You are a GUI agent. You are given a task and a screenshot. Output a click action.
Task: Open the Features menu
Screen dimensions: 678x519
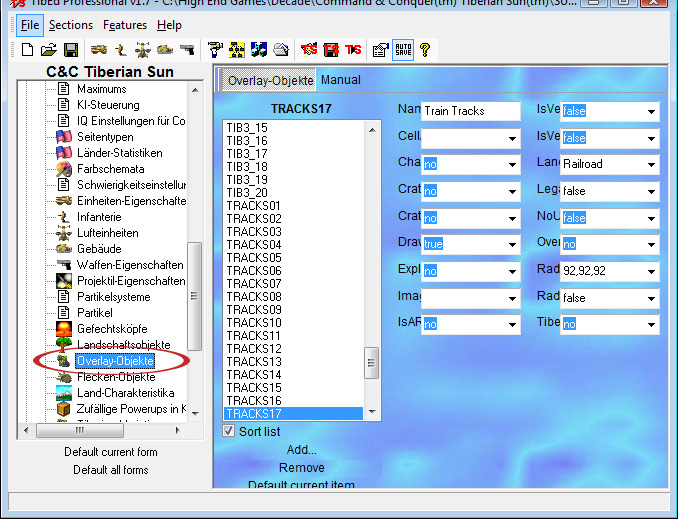125,25
